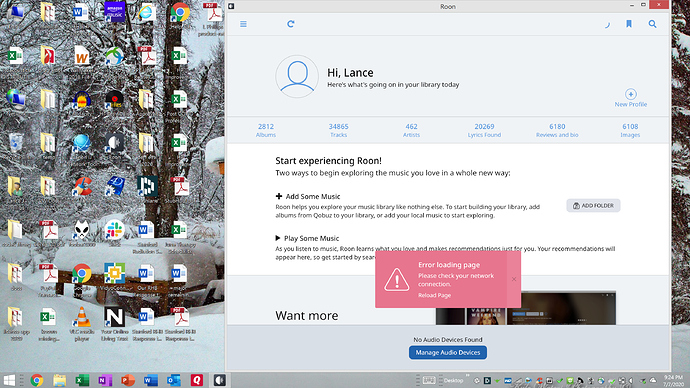Open the 6180 Reviews and bio statistic
The height and width of the screenshot is (388, 690).
click(x=557, y=130)
